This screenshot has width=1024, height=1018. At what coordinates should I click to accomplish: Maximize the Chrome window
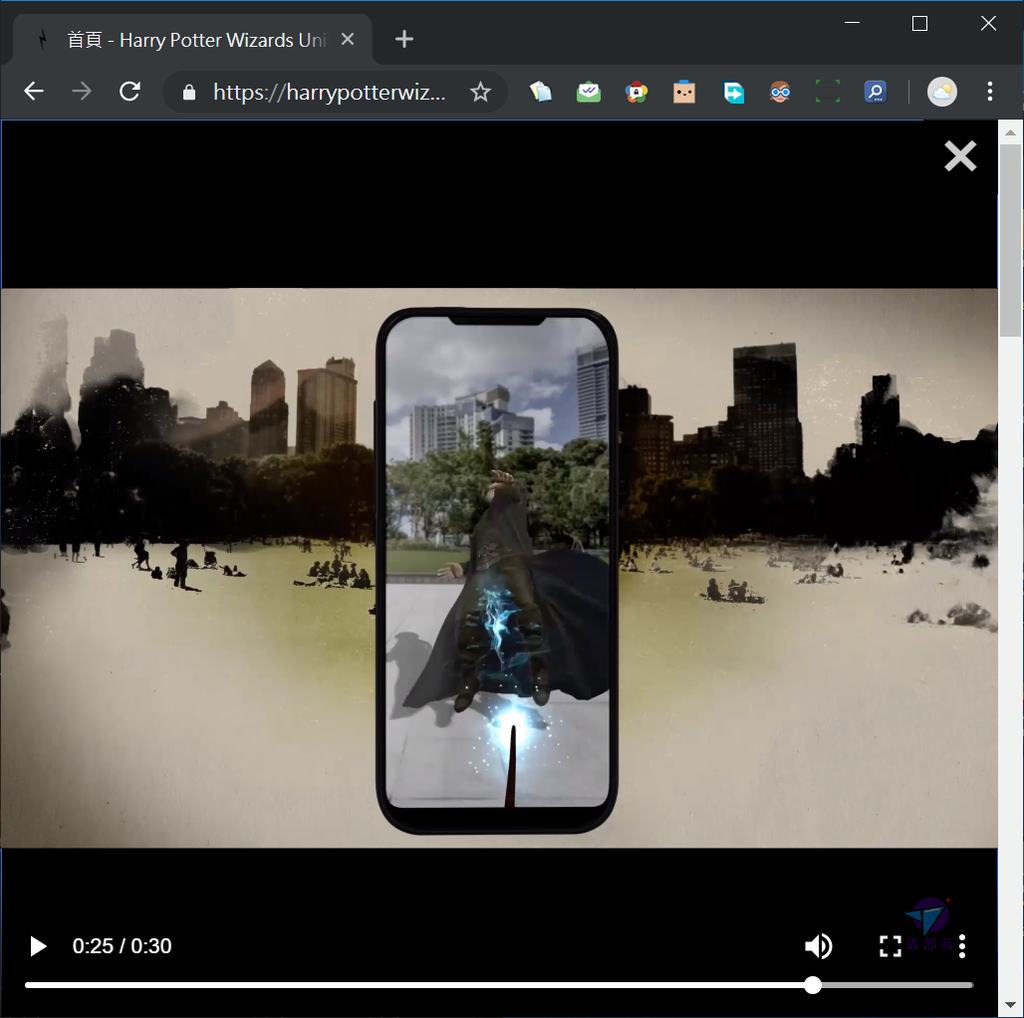(920, 24)
